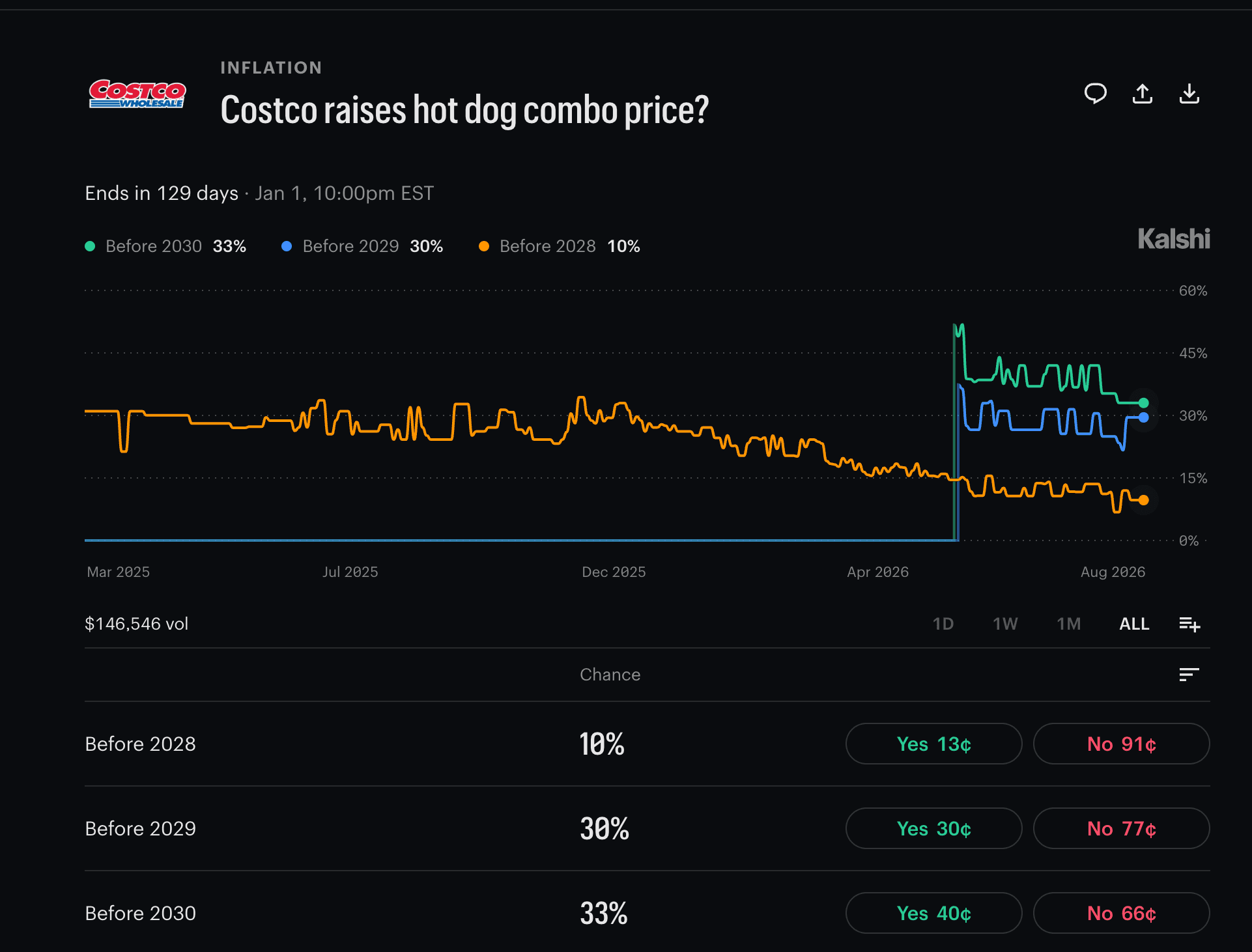1252x952 pixels.
Task: Click the Chance column header
Action: coord(610,675)
